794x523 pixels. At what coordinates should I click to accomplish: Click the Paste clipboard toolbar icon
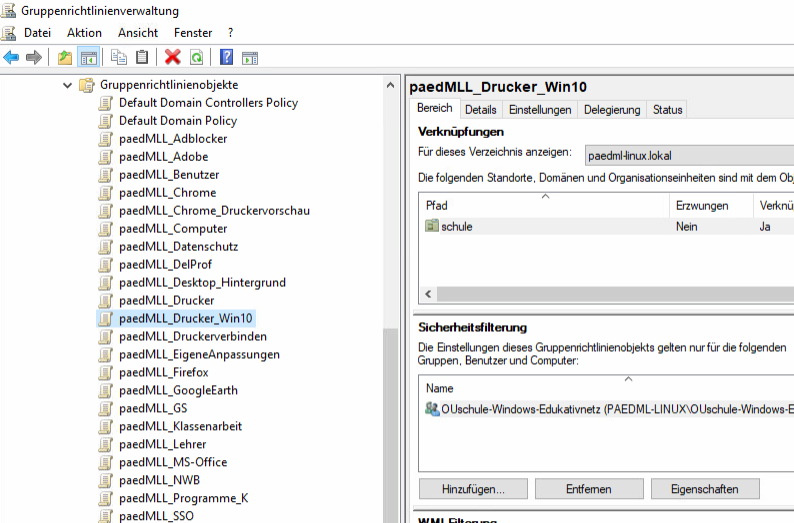pos(142,57)
